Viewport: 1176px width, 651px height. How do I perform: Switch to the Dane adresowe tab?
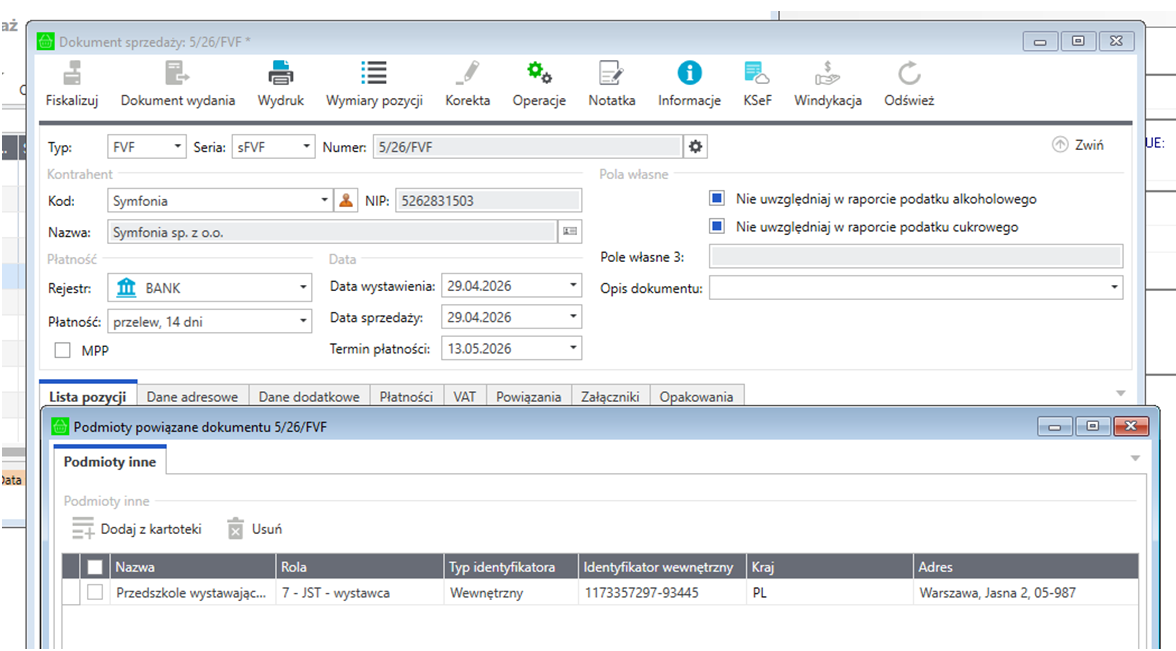[x=193, y=397]
